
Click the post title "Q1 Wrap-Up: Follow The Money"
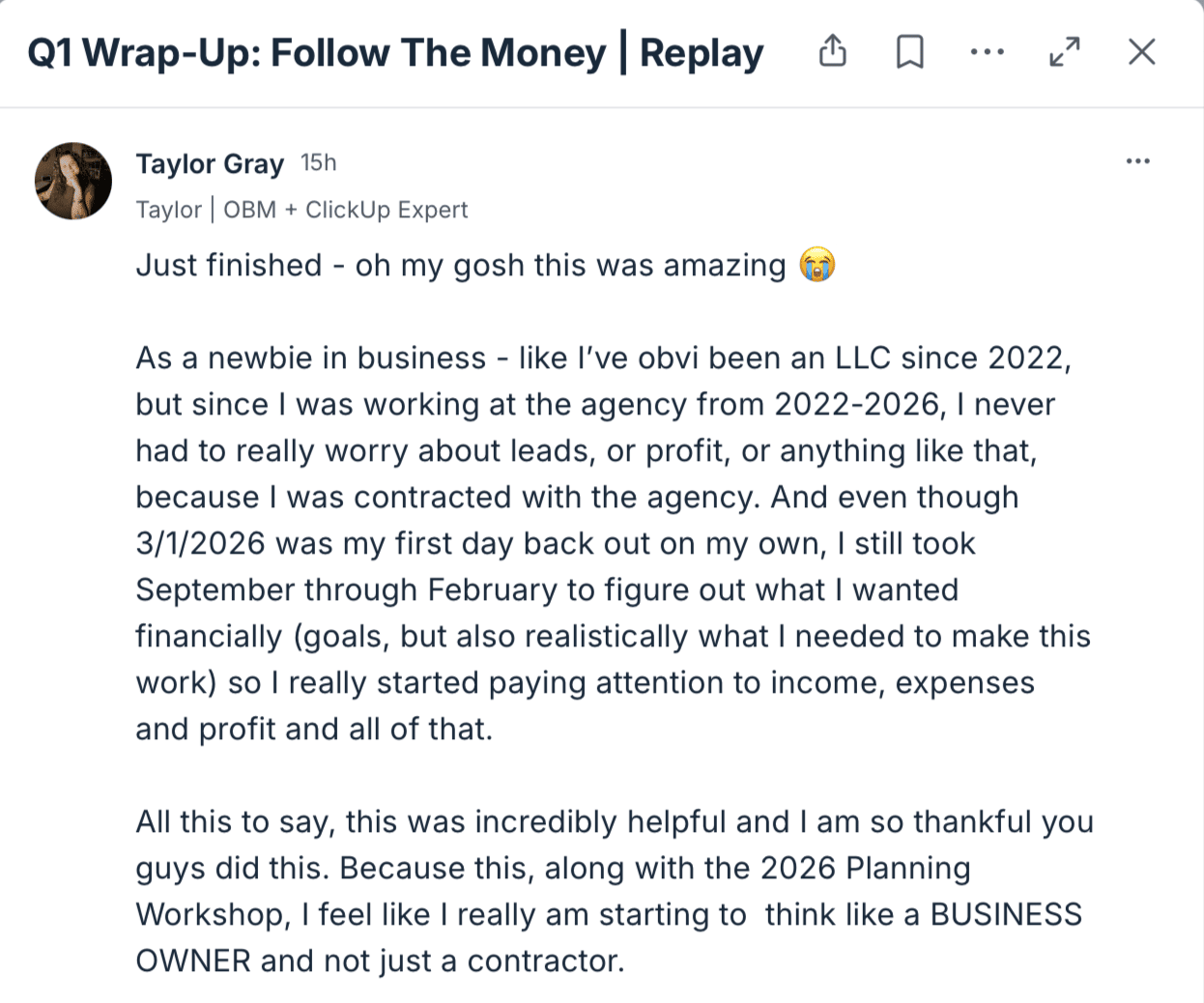[316, 52]
